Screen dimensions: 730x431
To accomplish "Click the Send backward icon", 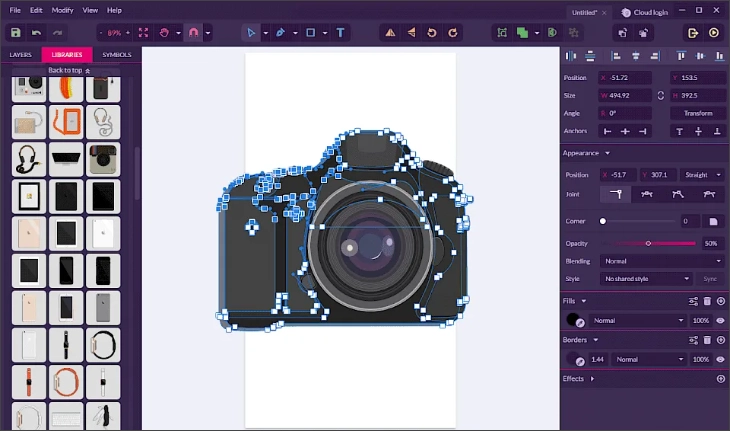I will click(643, 33).
